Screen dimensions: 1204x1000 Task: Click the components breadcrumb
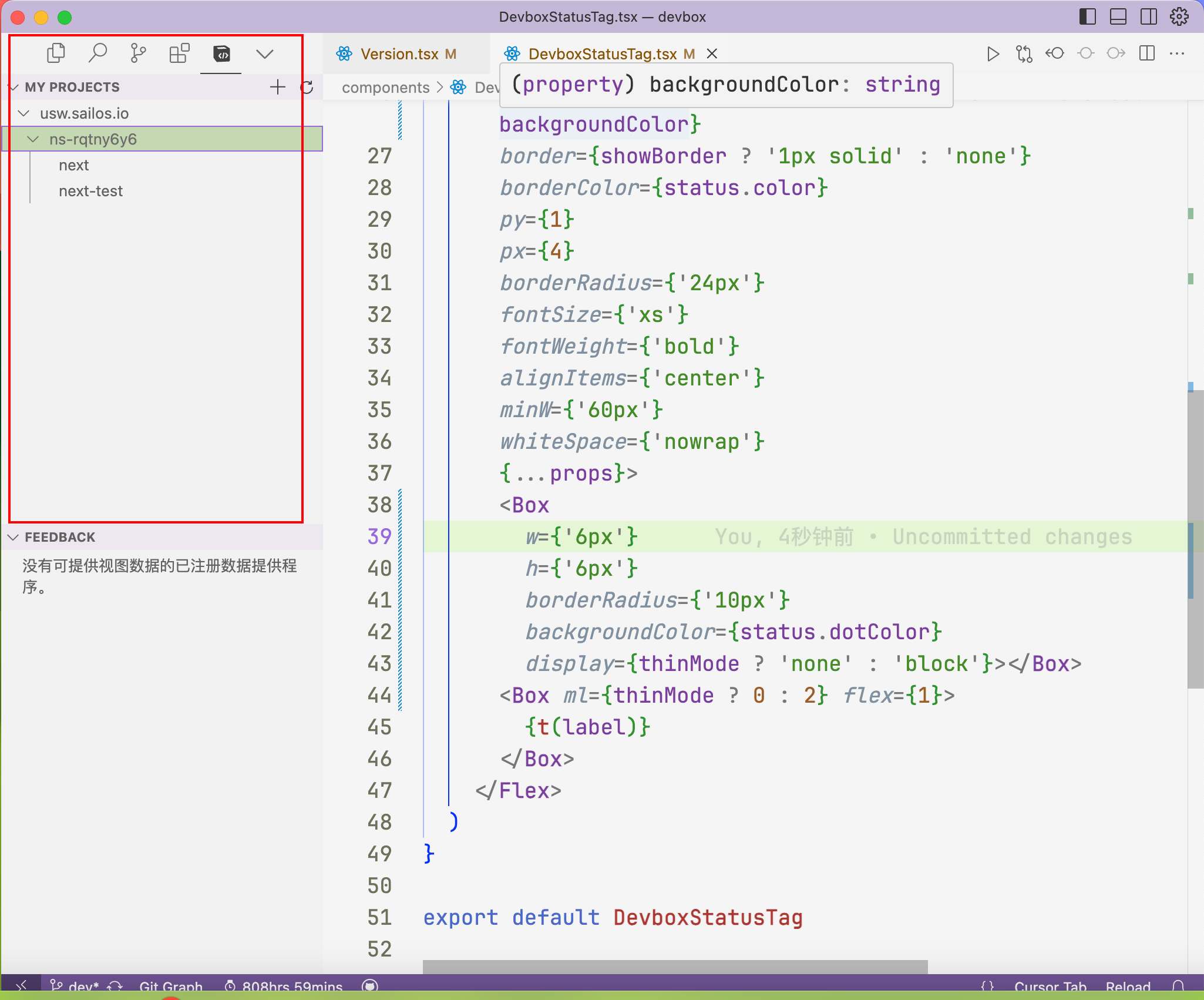click(386, 88)
